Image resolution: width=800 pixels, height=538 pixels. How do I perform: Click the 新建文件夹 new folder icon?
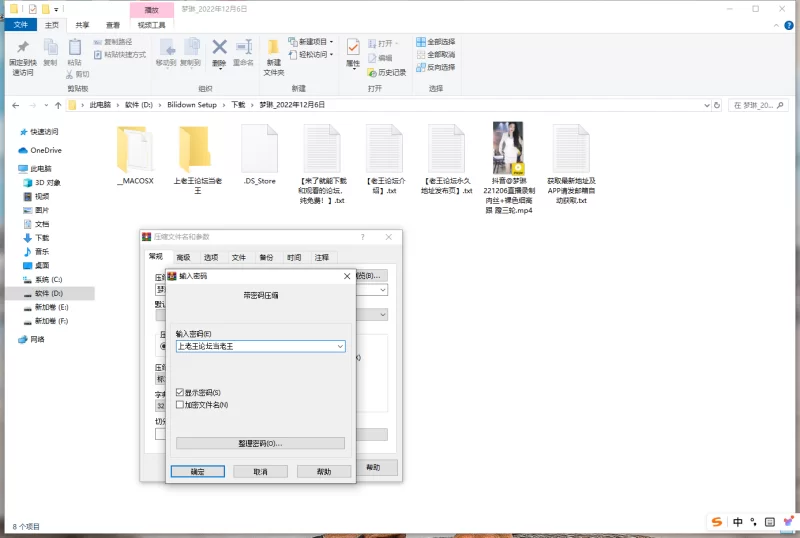pyautogui.click(x=273, y=50)
